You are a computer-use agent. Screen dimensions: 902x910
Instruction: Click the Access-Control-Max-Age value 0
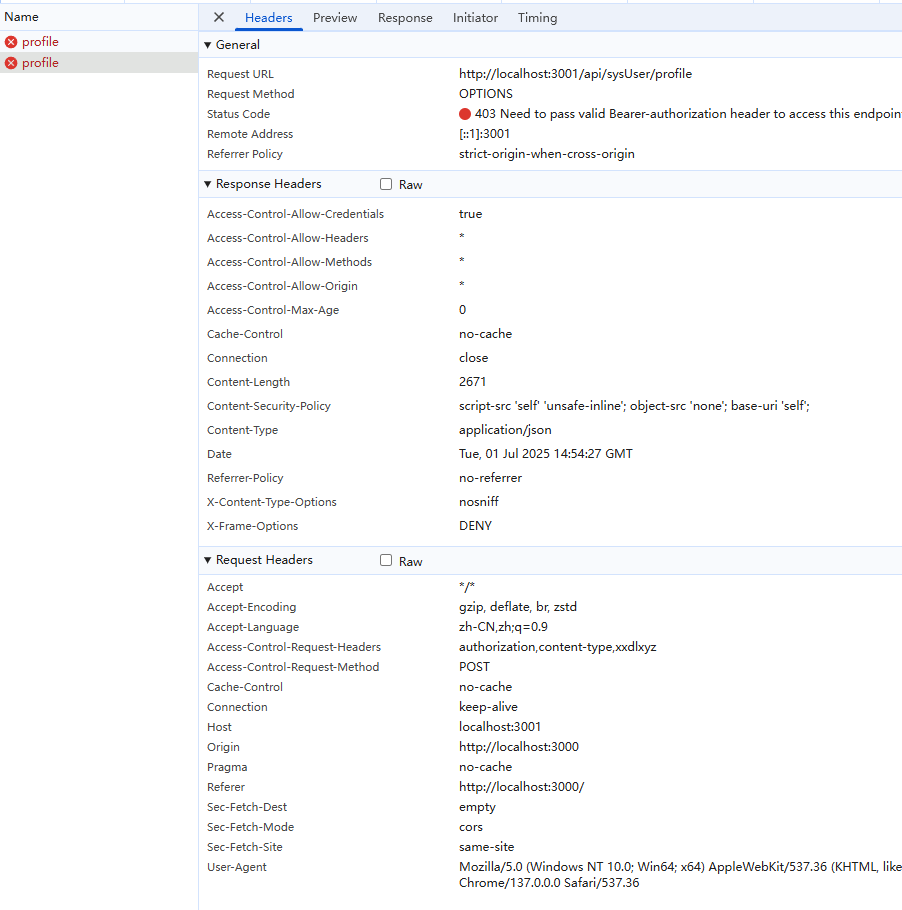462,310
